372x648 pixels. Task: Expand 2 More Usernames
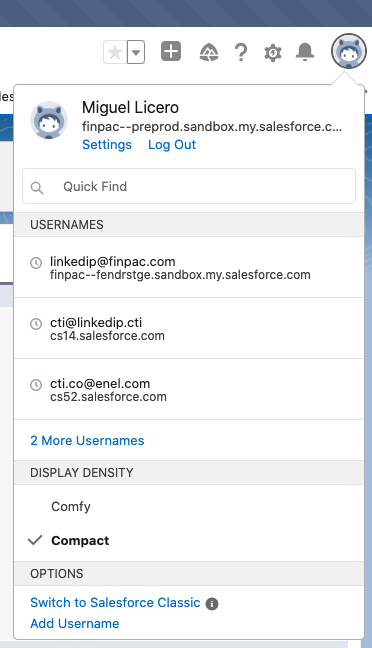(x=87, y=441)
